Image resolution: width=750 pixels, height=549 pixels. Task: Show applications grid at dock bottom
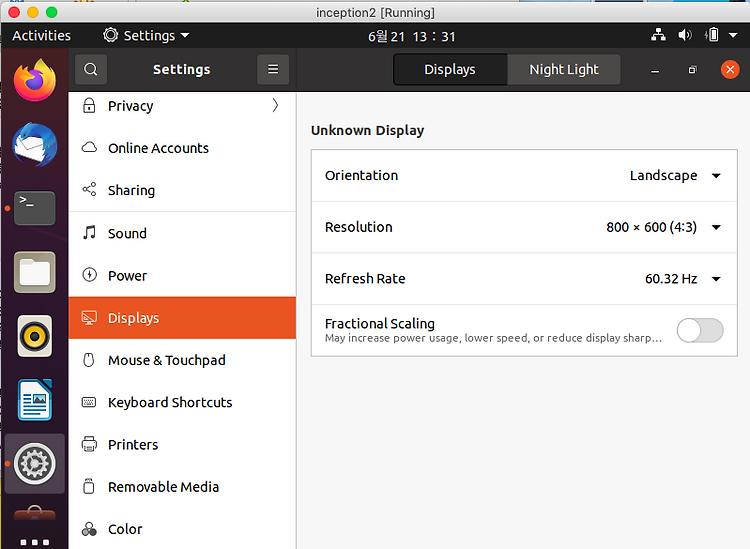pyautogui.click(x=34, y=542)
